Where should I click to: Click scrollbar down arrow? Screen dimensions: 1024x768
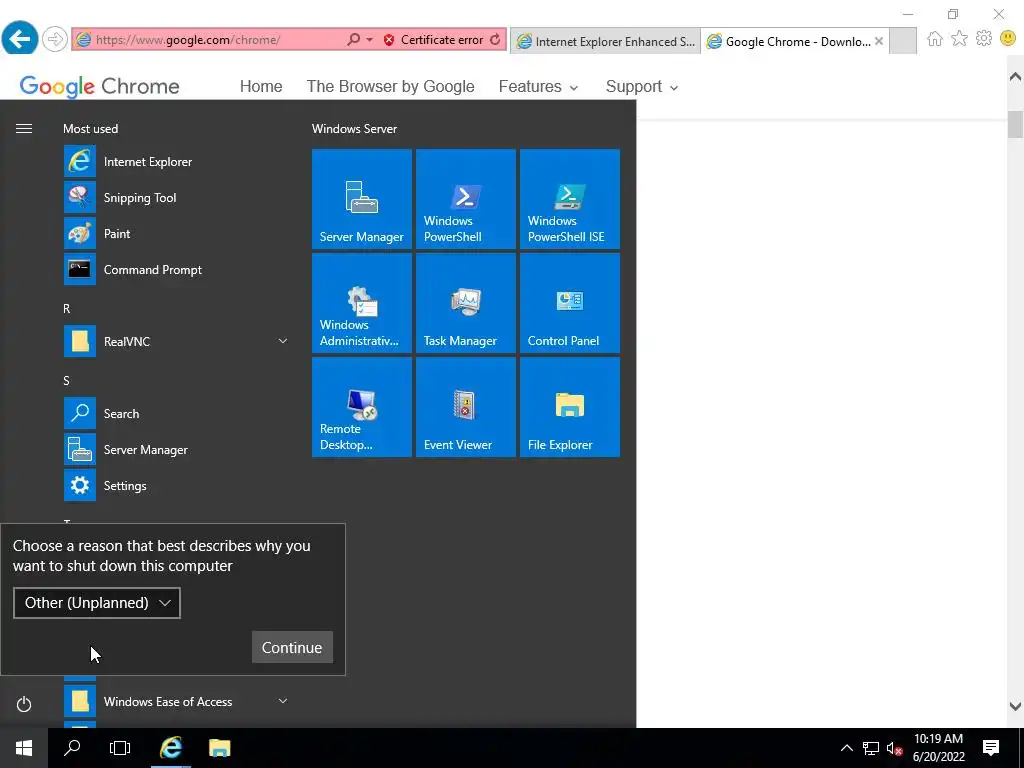[1015, 706]
